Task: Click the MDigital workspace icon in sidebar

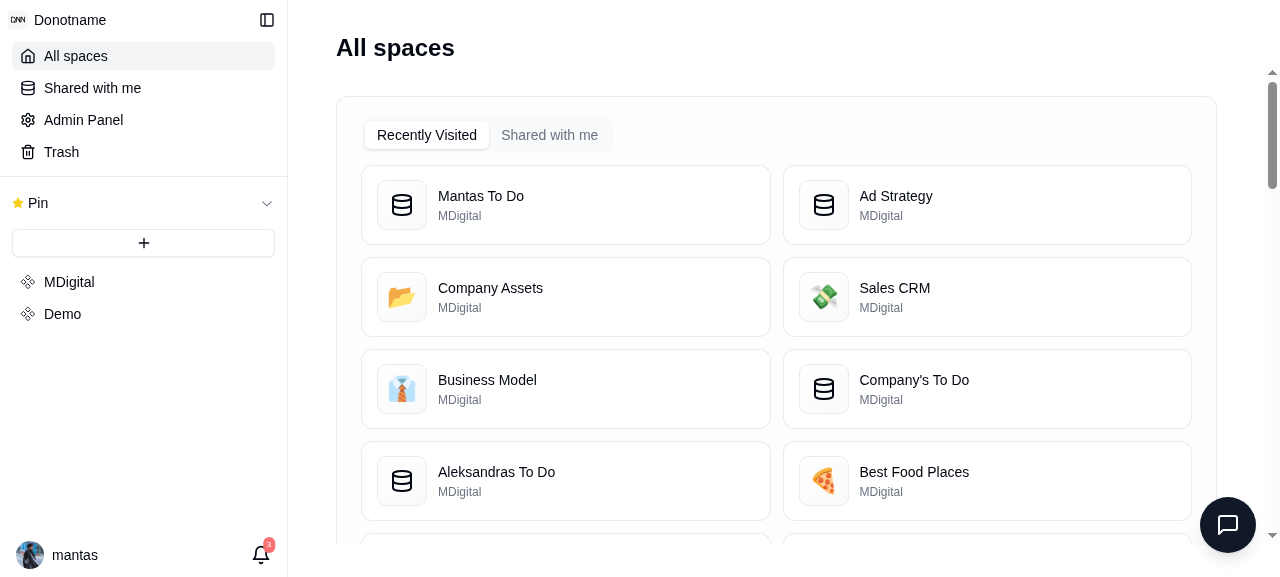Action: (x=28, y=282)
